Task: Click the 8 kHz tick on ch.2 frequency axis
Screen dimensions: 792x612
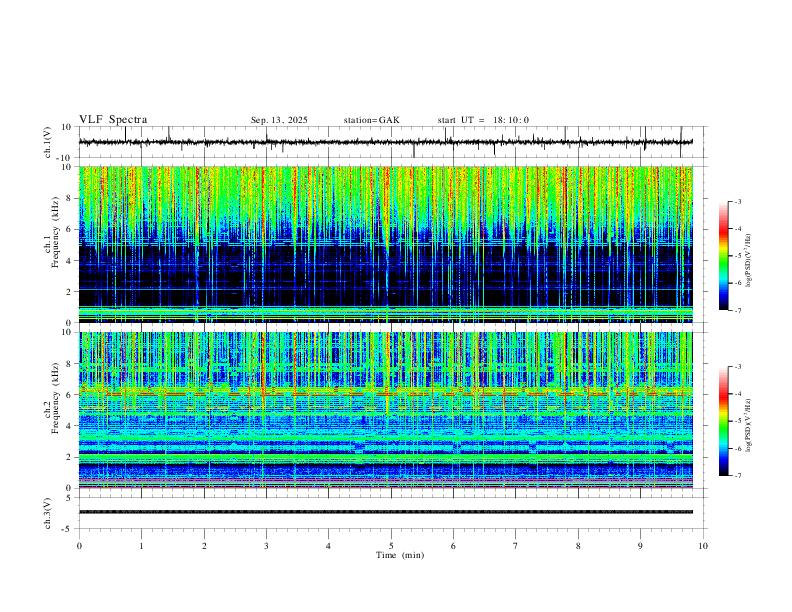Action: pyautogui.click(x=69, y=364)
